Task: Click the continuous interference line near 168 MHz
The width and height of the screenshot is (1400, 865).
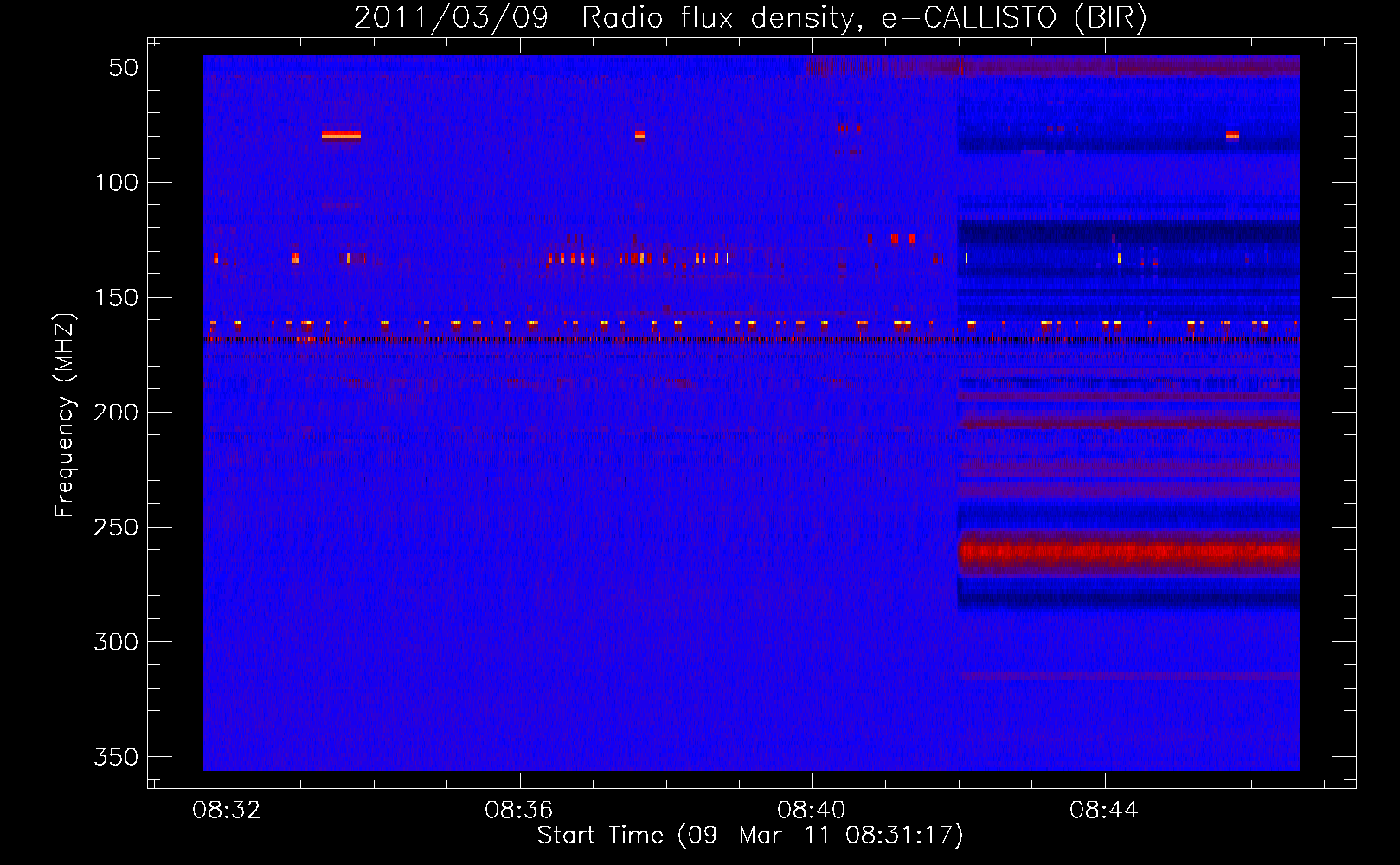Action: pos(751,340)
